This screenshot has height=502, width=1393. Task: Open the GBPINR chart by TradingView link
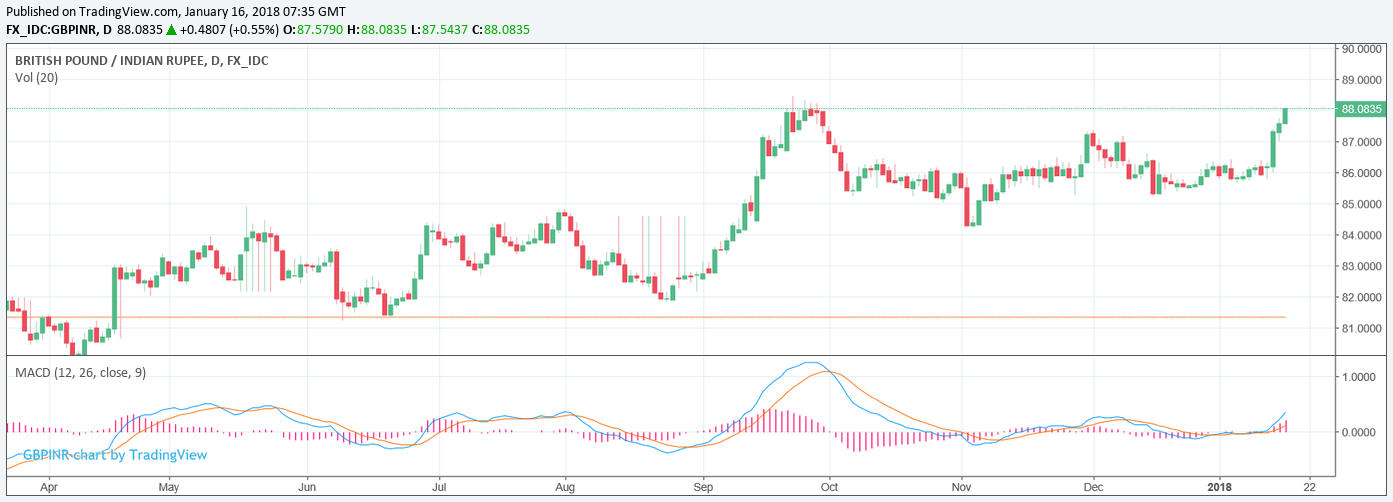click(x=115, y=455)
